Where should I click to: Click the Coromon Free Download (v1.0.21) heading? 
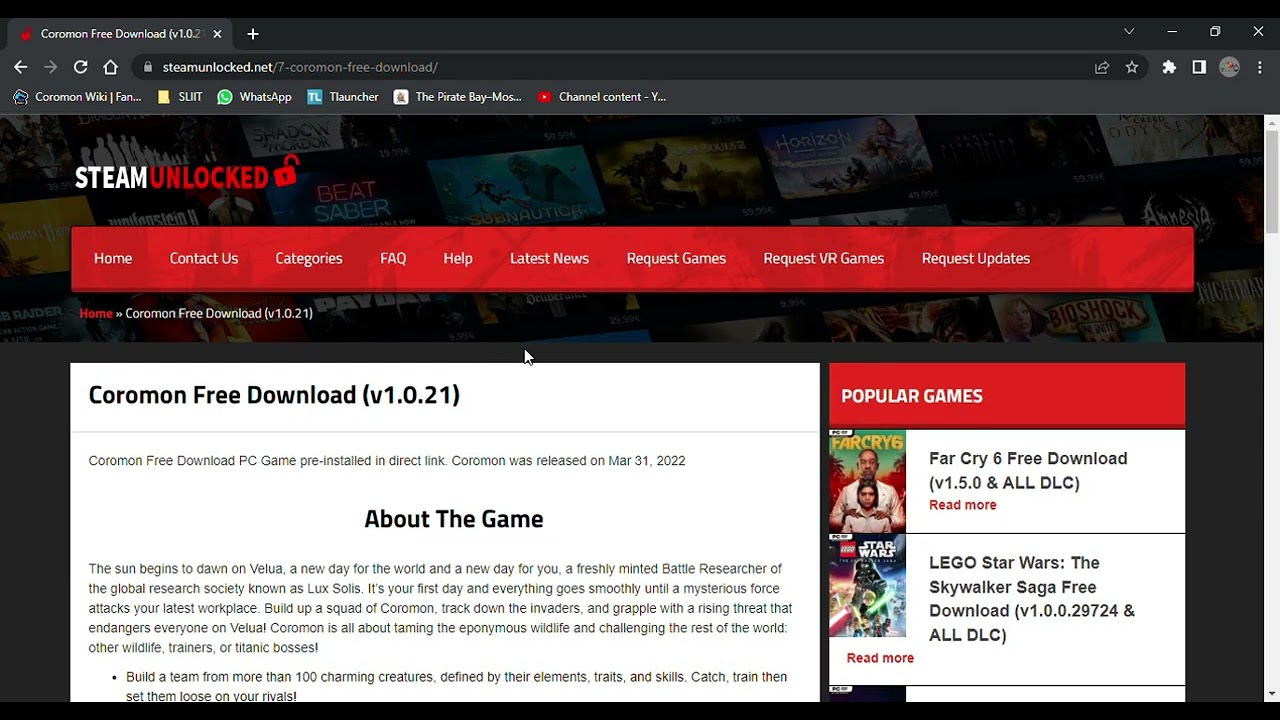tap(274, 395)
